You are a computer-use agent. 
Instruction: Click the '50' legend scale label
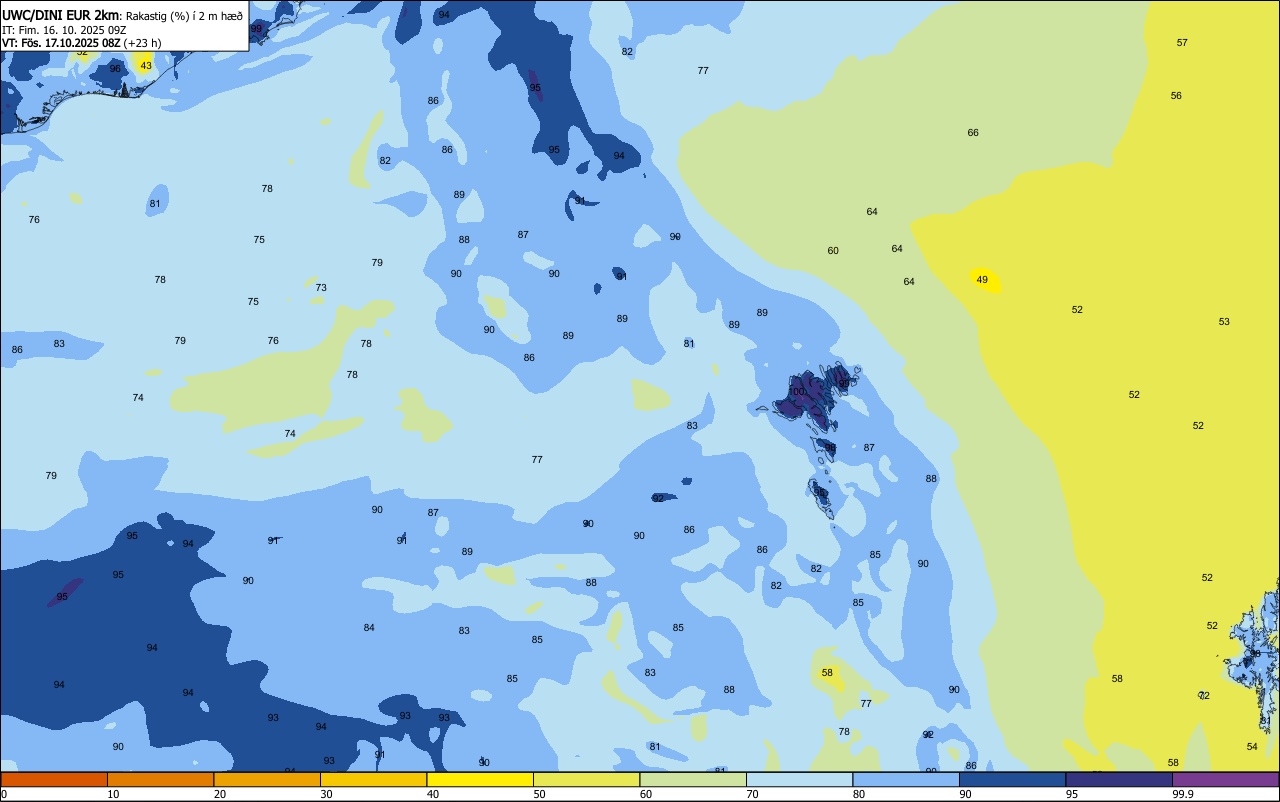tap(539, 794)
